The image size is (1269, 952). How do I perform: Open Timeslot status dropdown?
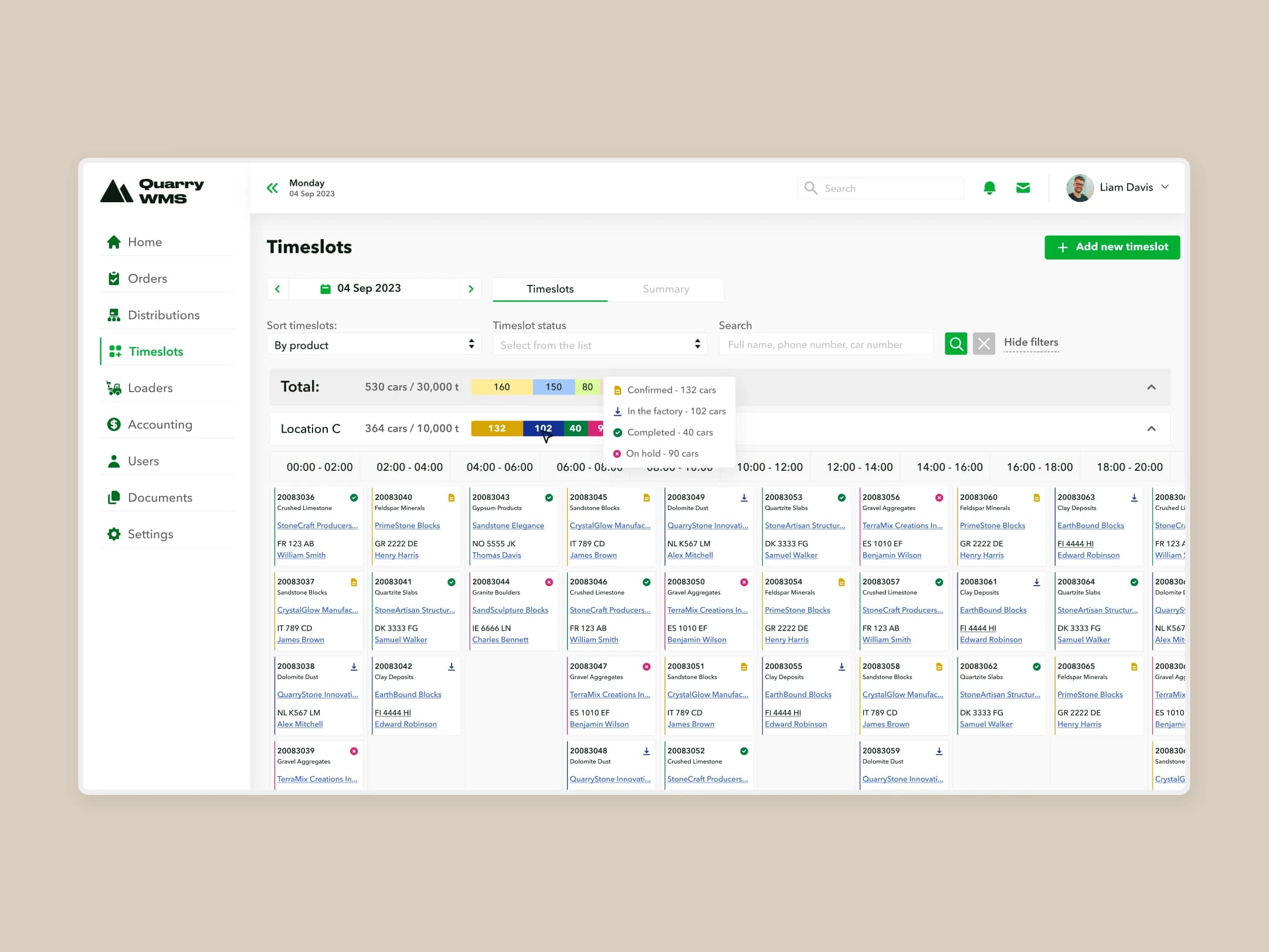[600, 344]
